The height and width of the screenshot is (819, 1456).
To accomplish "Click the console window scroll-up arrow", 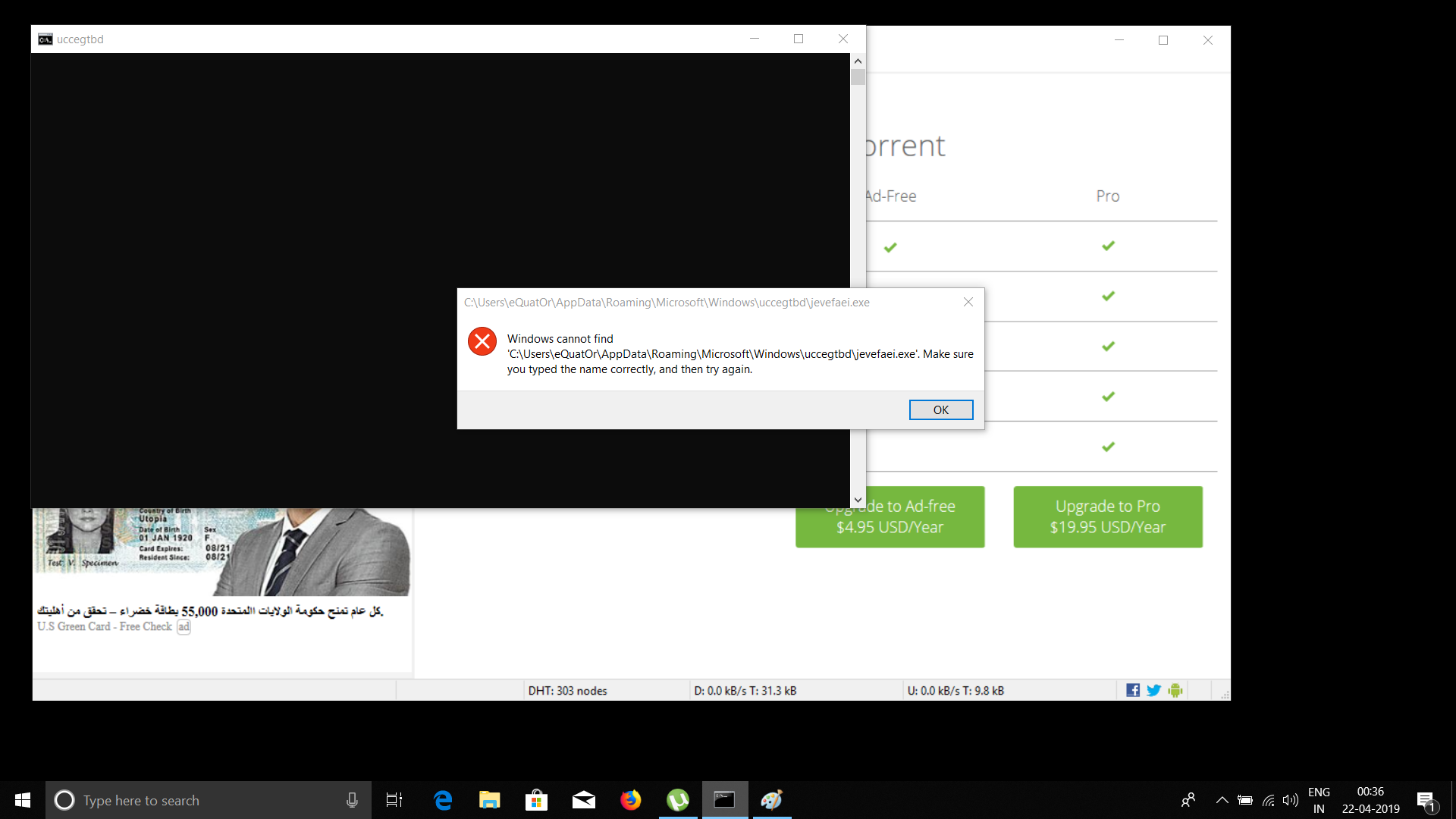I will point(858,61).
